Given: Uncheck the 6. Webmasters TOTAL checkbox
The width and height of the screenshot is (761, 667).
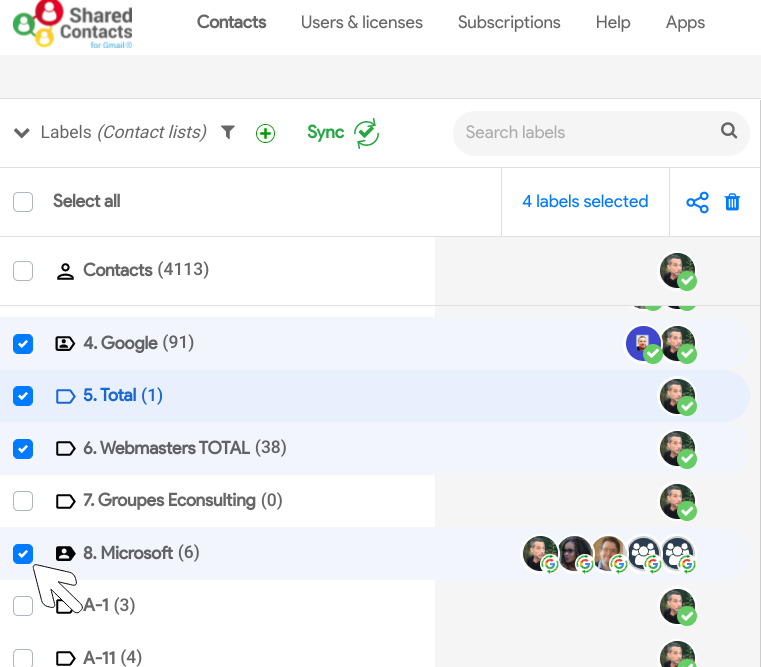Looking at the screenshot, I should pyautogui.click(x=23, y=449).
